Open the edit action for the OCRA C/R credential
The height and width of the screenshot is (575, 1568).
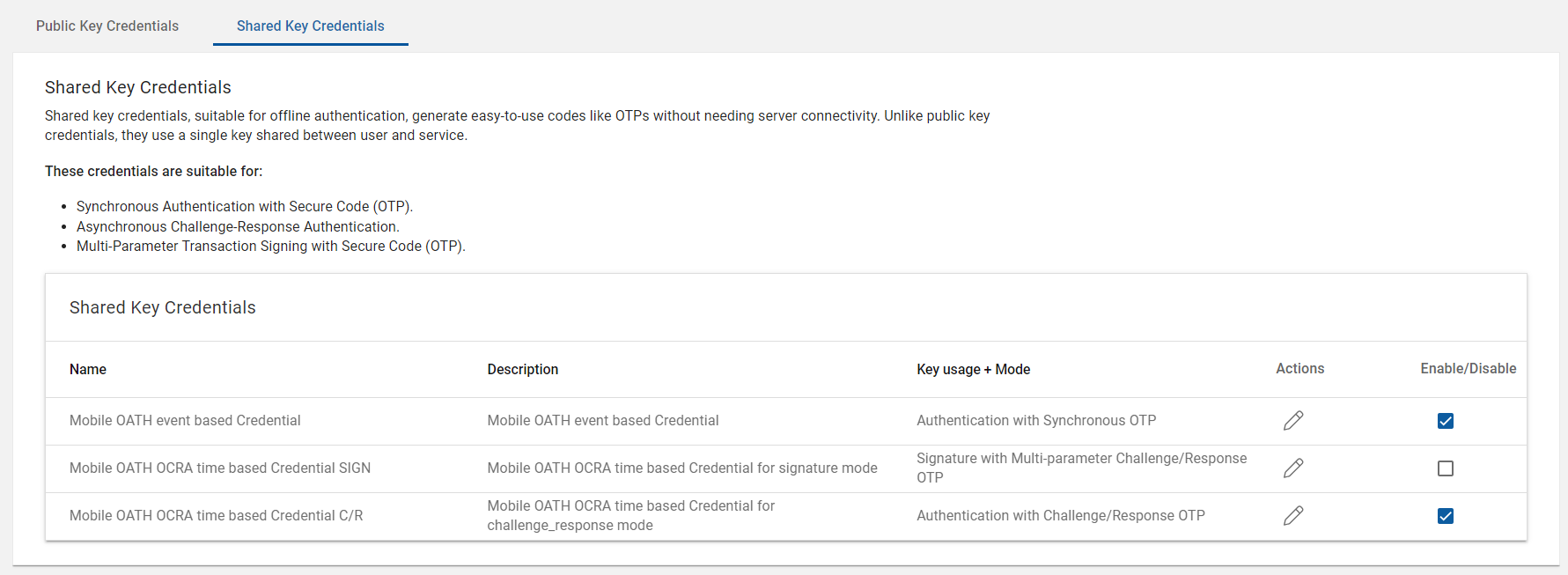point(1292,516)
